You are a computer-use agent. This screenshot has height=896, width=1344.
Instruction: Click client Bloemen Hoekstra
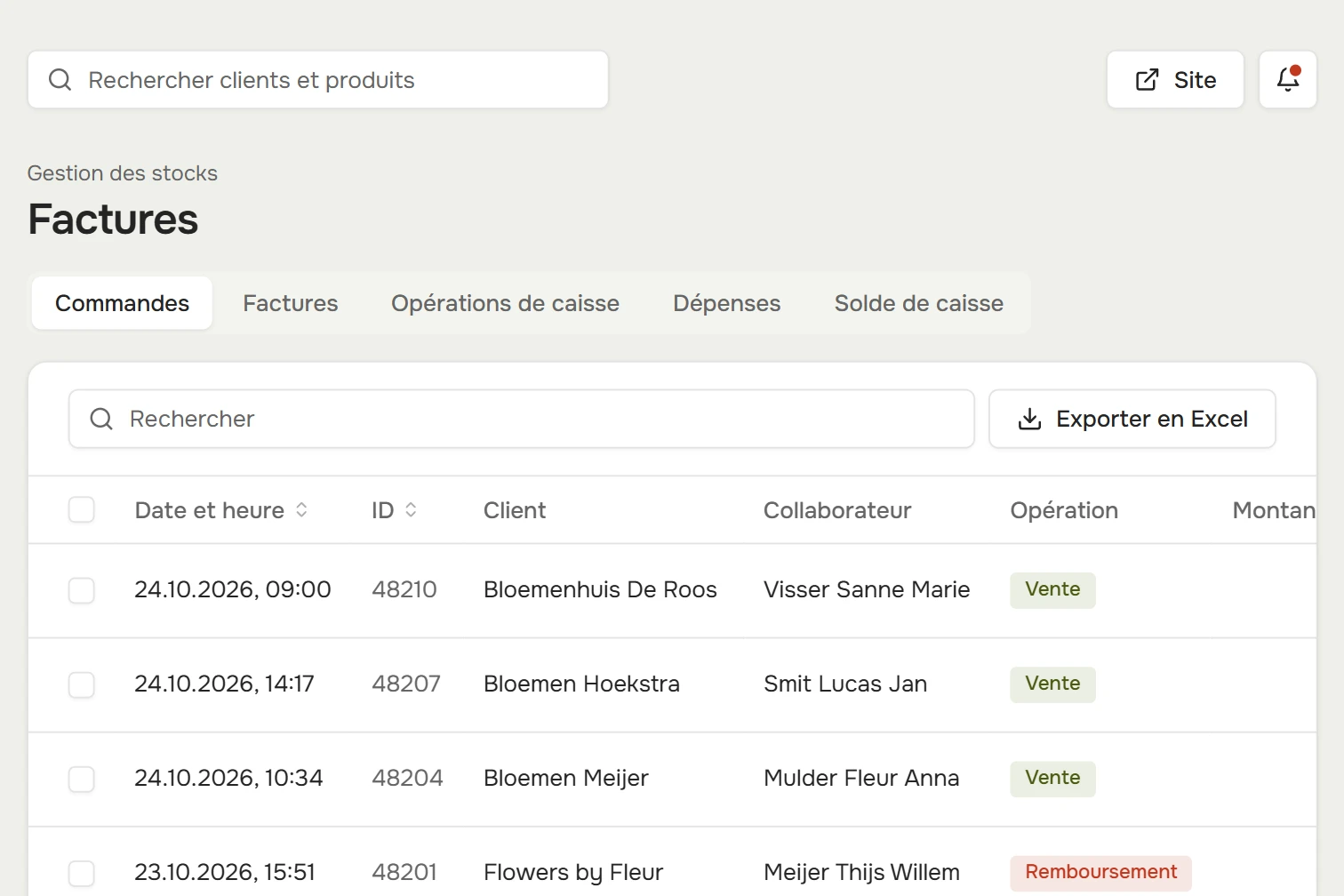[581, 684]
